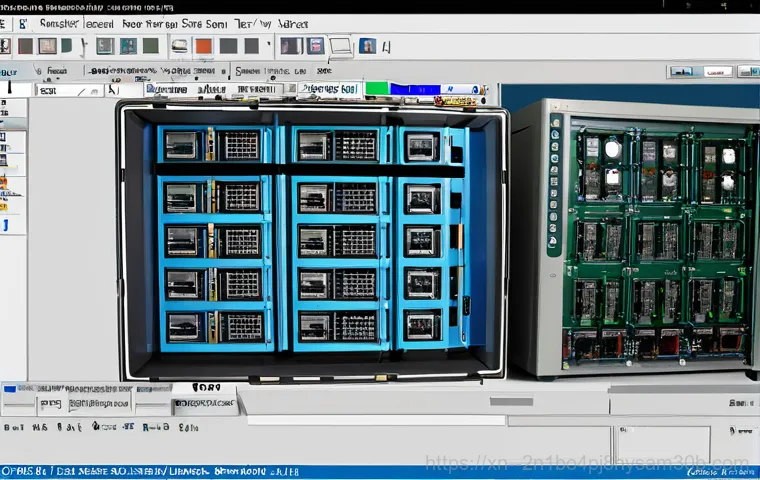
Task: Click the "scat" text input field
Action: coord(68,91)
